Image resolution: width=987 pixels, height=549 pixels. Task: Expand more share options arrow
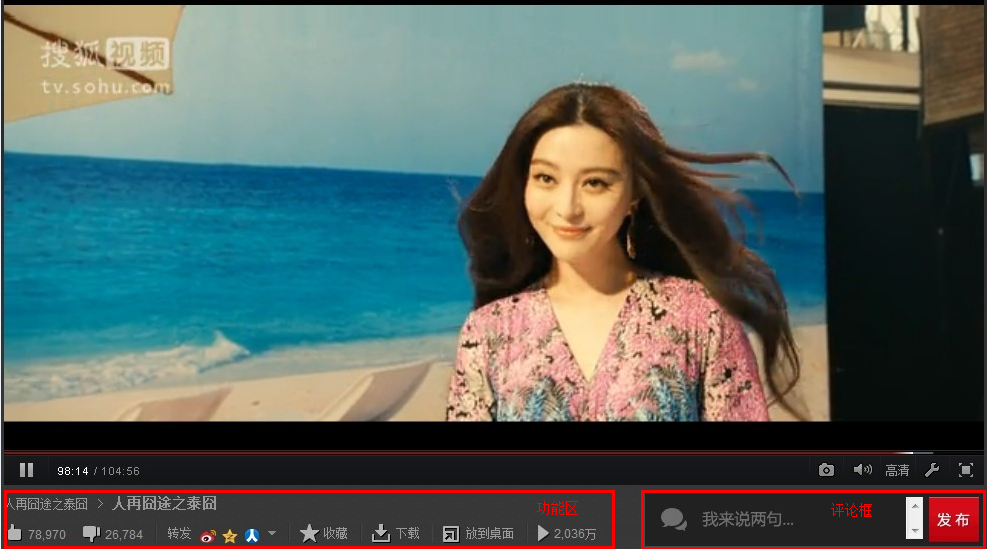272,533
